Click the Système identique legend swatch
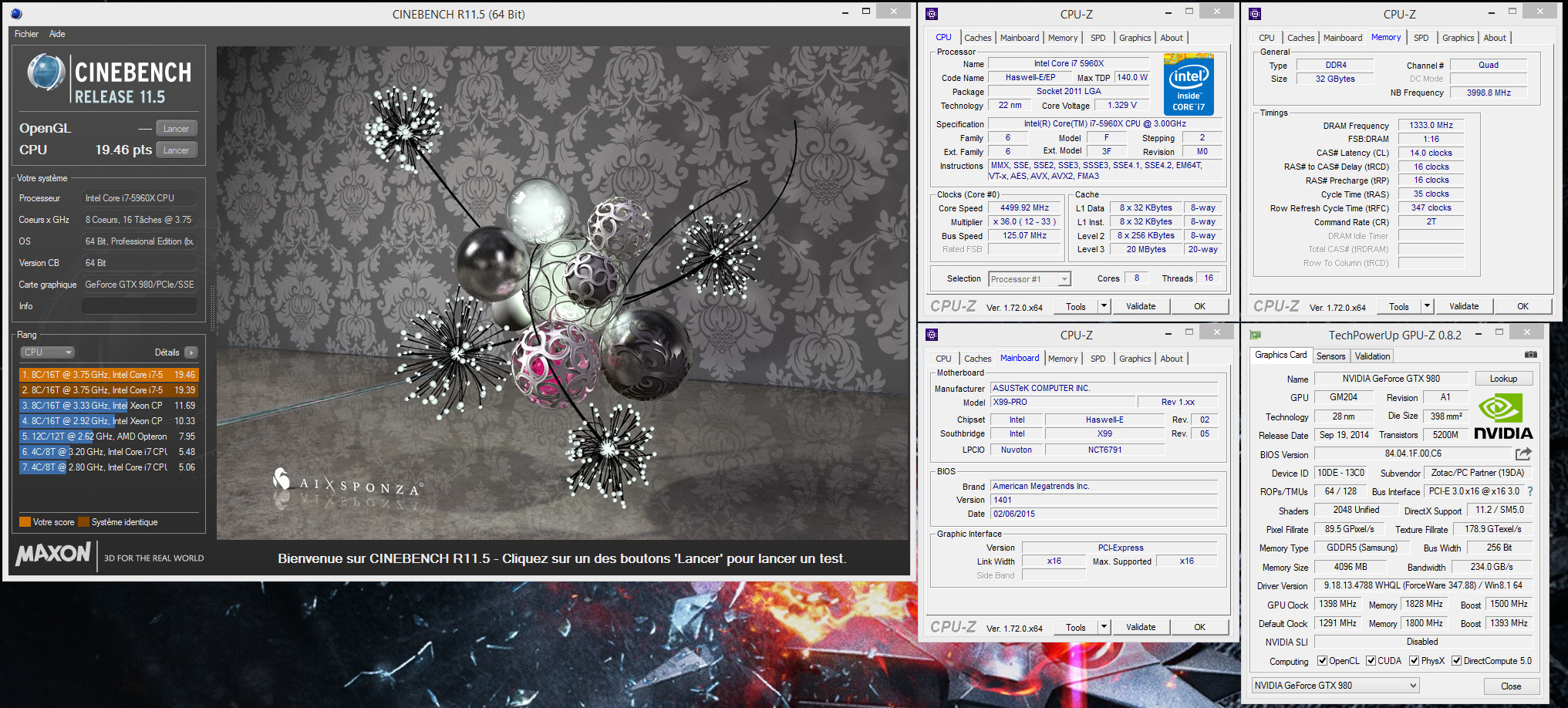Viewport: 1568px width, 708px height. [84, 522]
